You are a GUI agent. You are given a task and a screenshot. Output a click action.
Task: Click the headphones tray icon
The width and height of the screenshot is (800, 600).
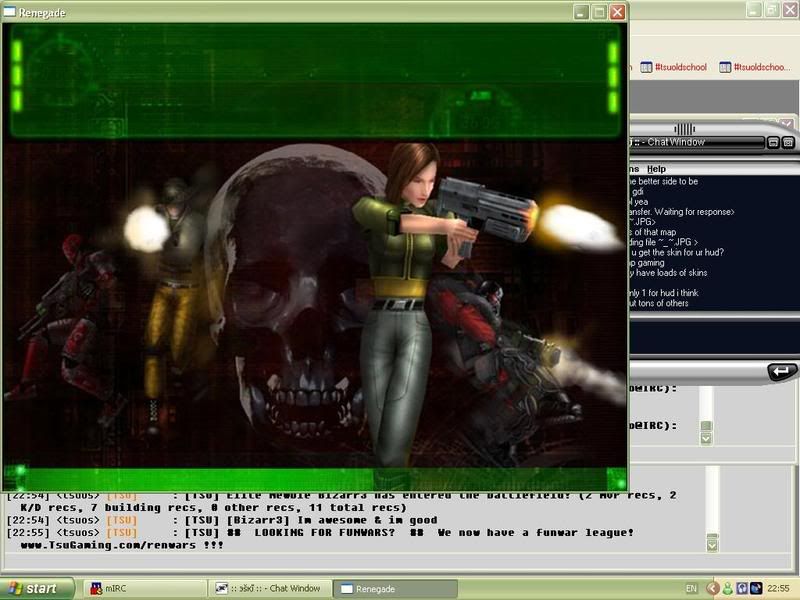742,589
